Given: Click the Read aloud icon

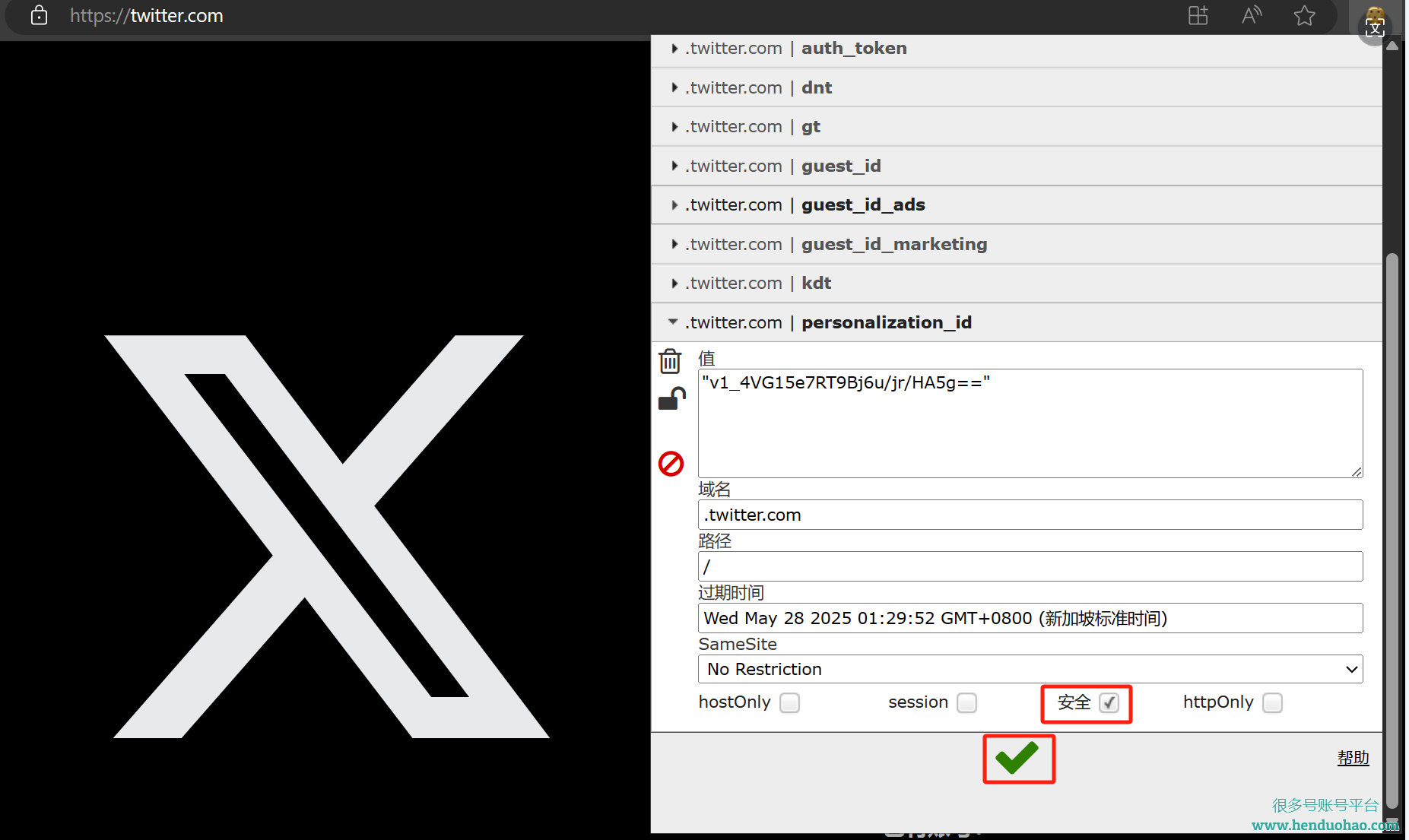Looking at the screenshot, I should pyautogui.click(x=1252, y=15).
